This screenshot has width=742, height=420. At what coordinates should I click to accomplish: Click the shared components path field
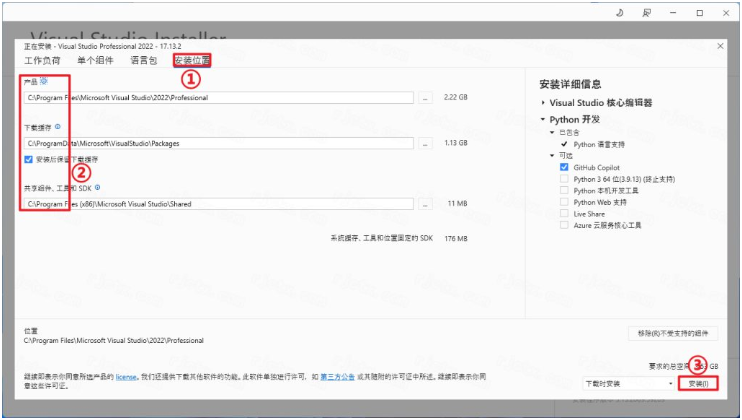pos(219,204)
